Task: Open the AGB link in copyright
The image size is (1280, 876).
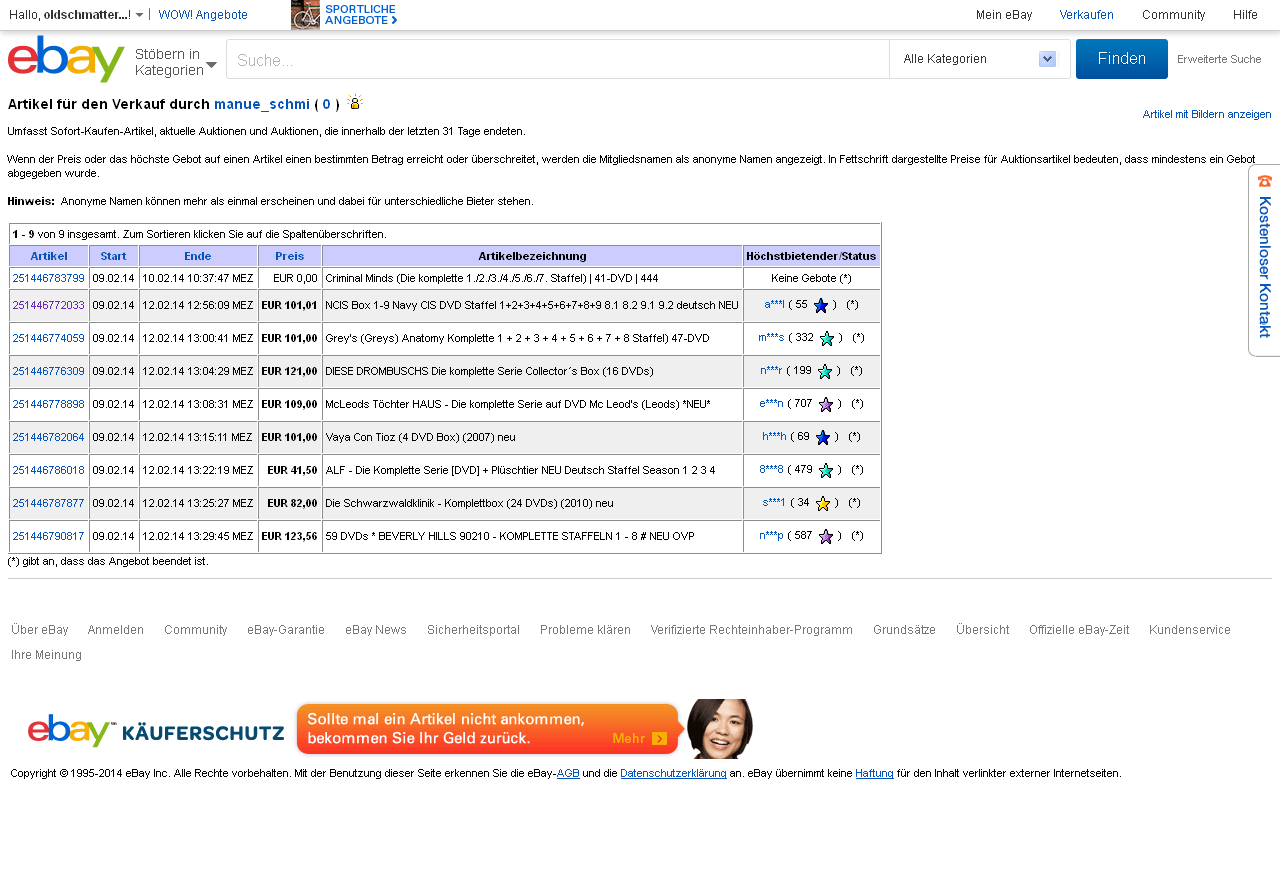Action: pos(568,773)
